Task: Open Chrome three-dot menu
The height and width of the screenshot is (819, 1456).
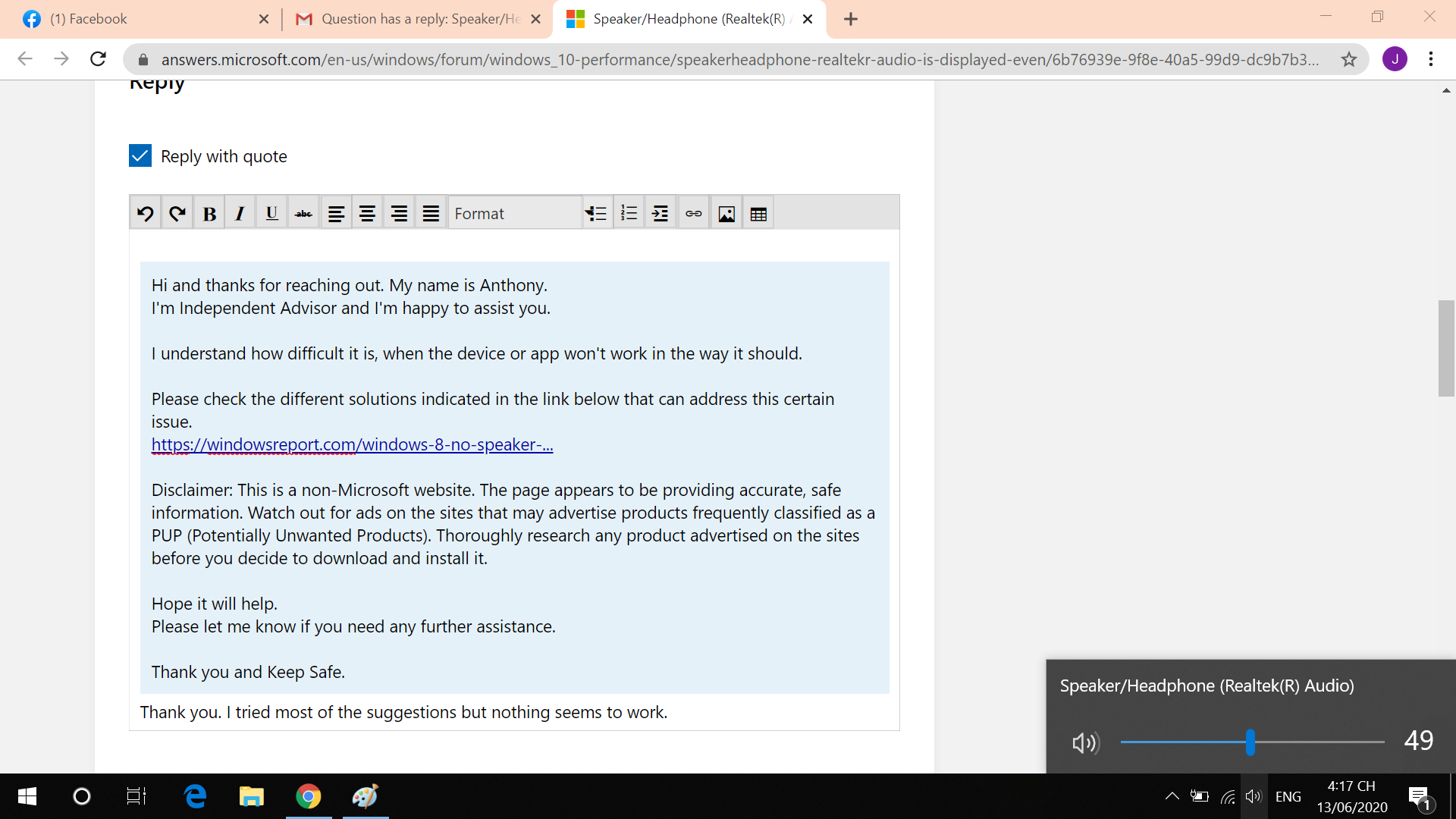Action: pyautogui.click(x=1430, y=59)
